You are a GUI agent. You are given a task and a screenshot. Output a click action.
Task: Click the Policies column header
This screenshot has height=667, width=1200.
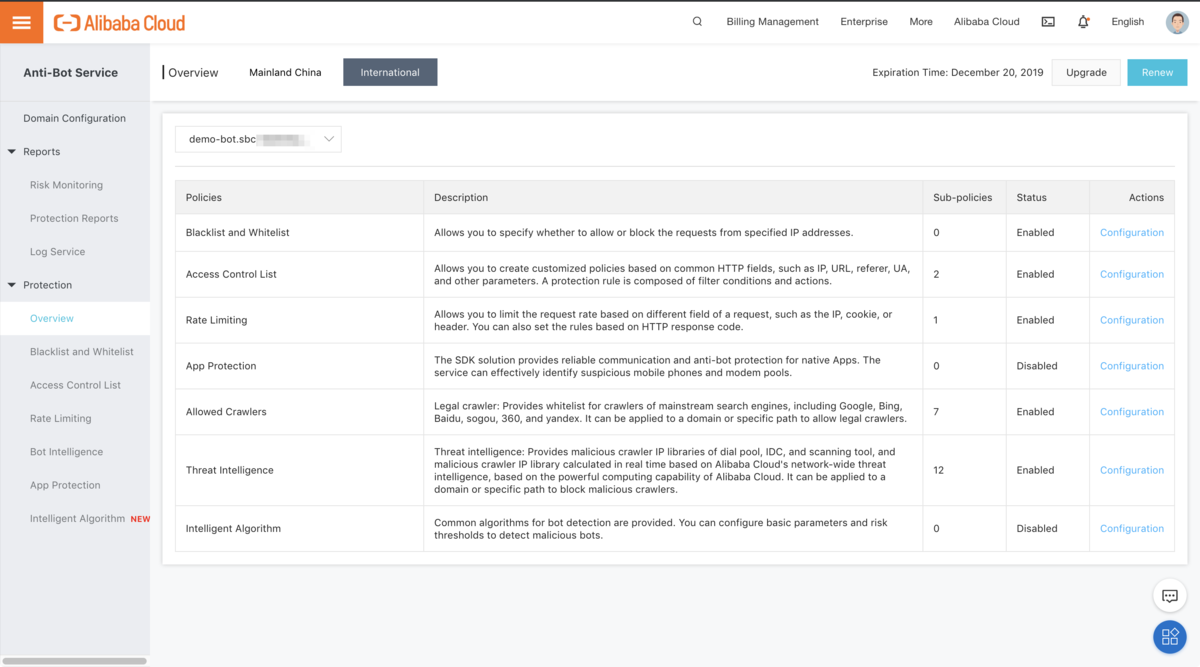pyautogui.click(x=204, y=197)
